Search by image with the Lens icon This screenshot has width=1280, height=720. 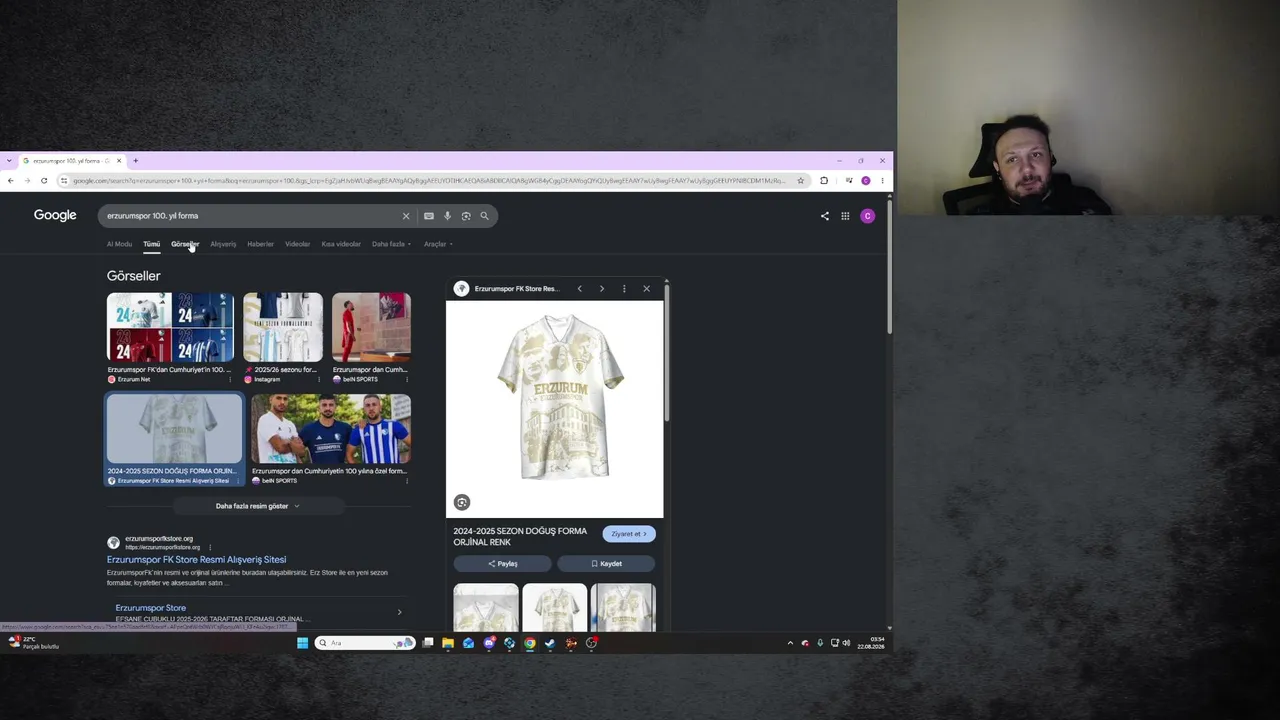[x=466, y=216]
